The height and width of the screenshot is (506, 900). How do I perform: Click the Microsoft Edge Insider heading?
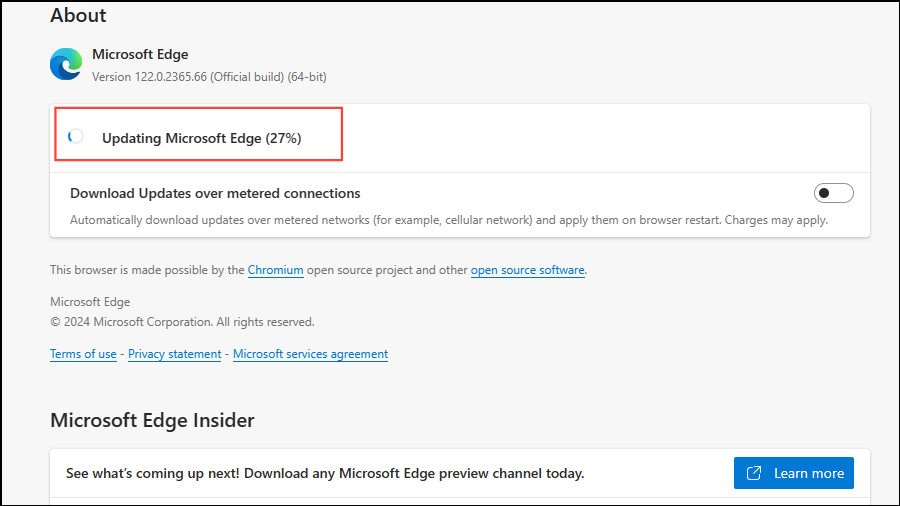[152, 420]
